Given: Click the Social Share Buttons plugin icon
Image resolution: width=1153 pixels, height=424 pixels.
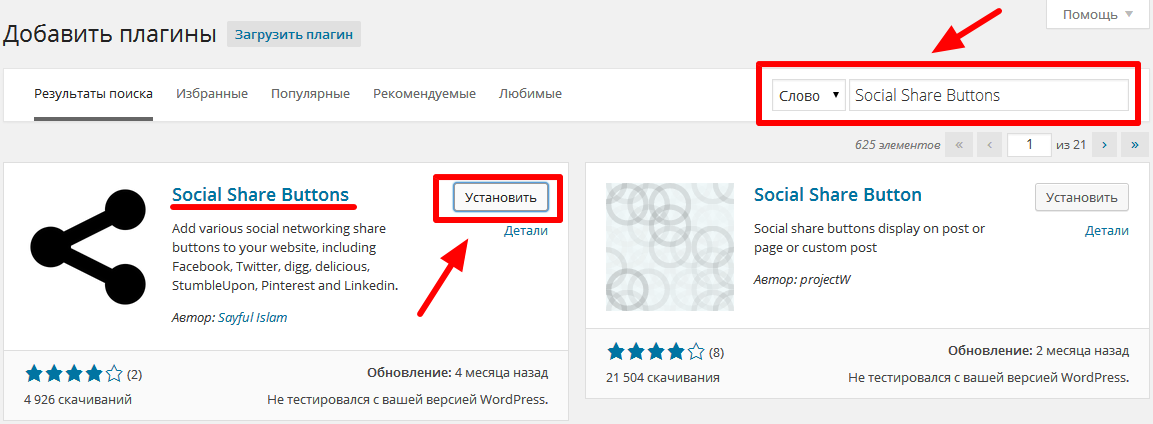Looking at the screenshot, I should pos(88,245).
